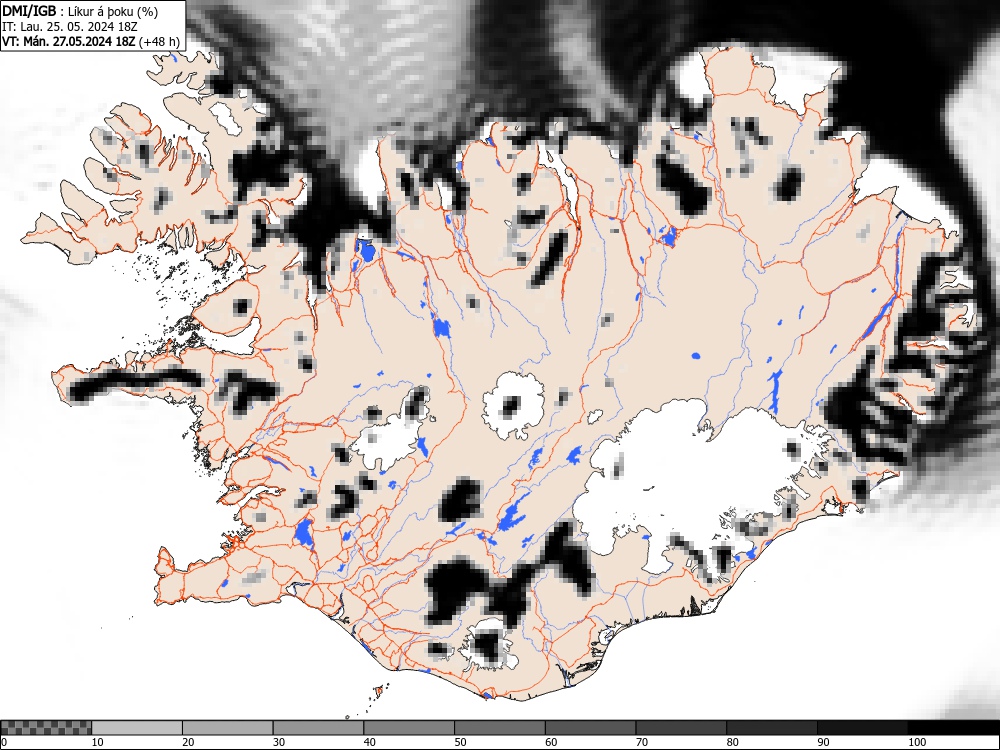Image resolution: width=1000 pixels, height=750 pixels.
Task: Click the legend label '30'
Action: point(279,742)
